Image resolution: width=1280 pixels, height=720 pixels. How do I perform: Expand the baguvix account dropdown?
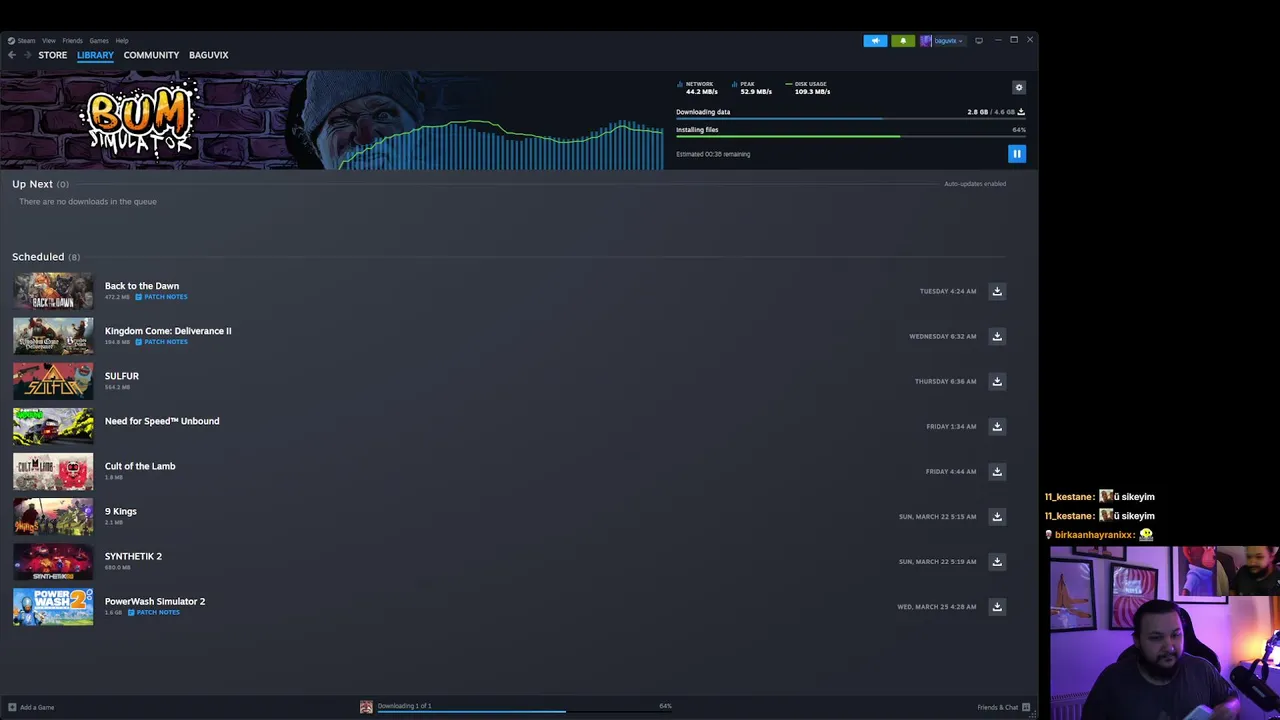click(x=942, y=41)
